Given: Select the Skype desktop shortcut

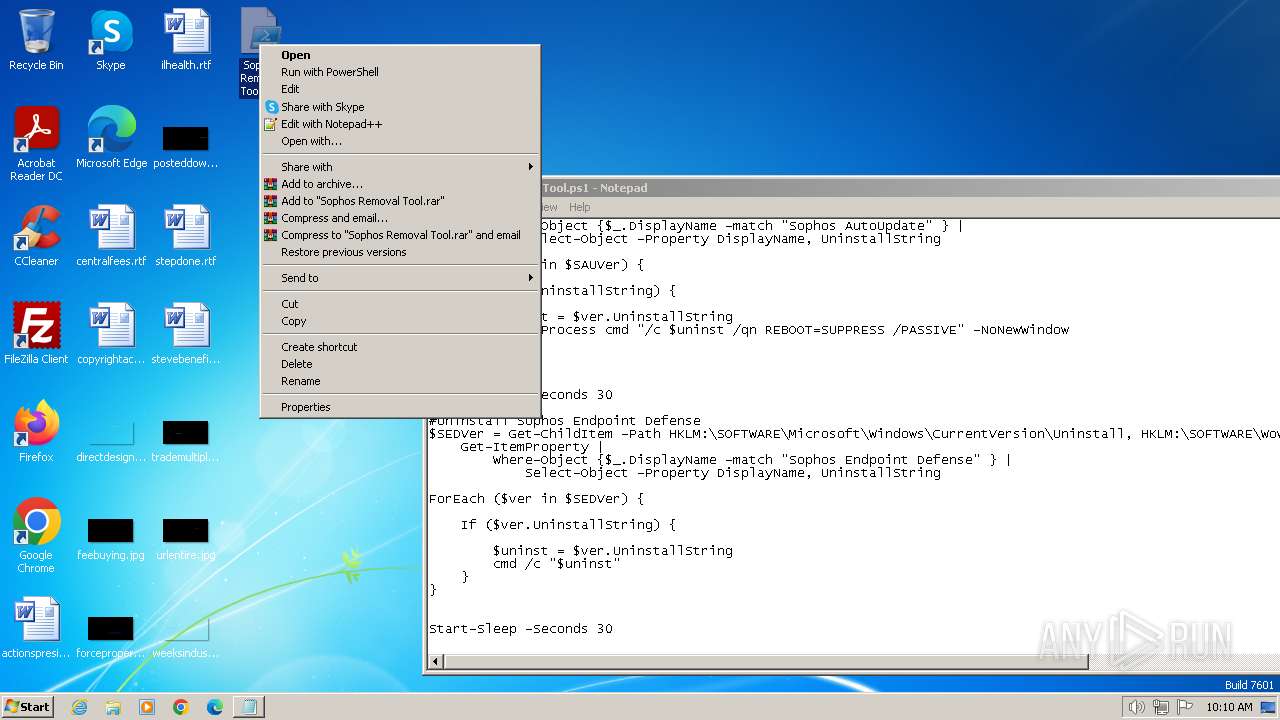Looking at the screenshot, I should [110, 40].
